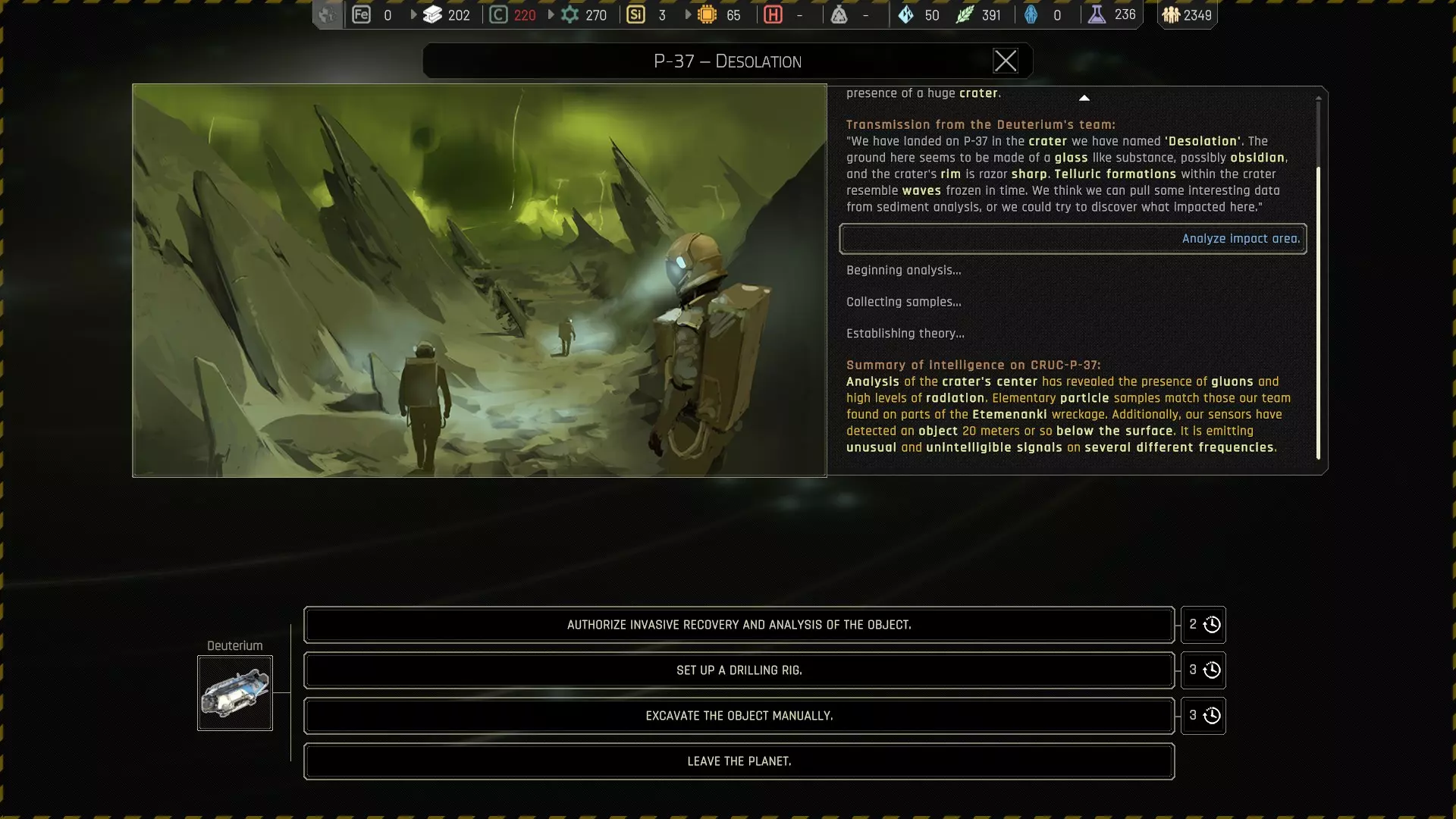Choose Set up a drilling rig
Viewport: 1456px width, 819px height.
click(739, 670)
